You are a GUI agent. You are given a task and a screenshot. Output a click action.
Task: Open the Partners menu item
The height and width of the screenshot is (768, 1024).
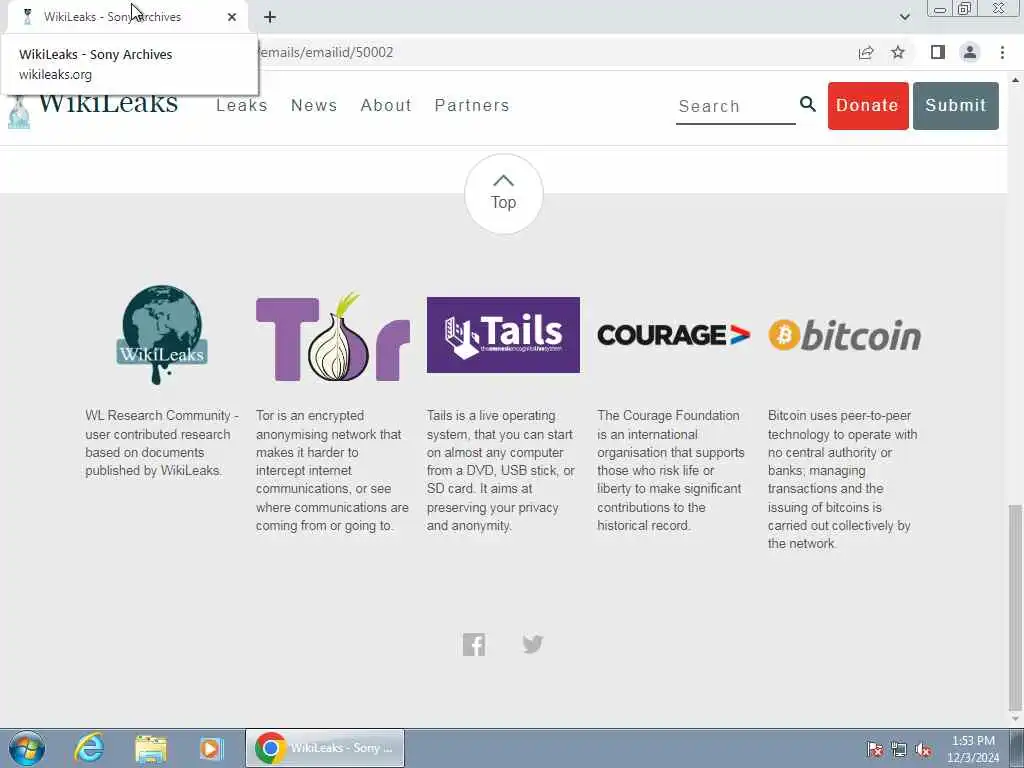pyautogui.click(x=472, y=105)
